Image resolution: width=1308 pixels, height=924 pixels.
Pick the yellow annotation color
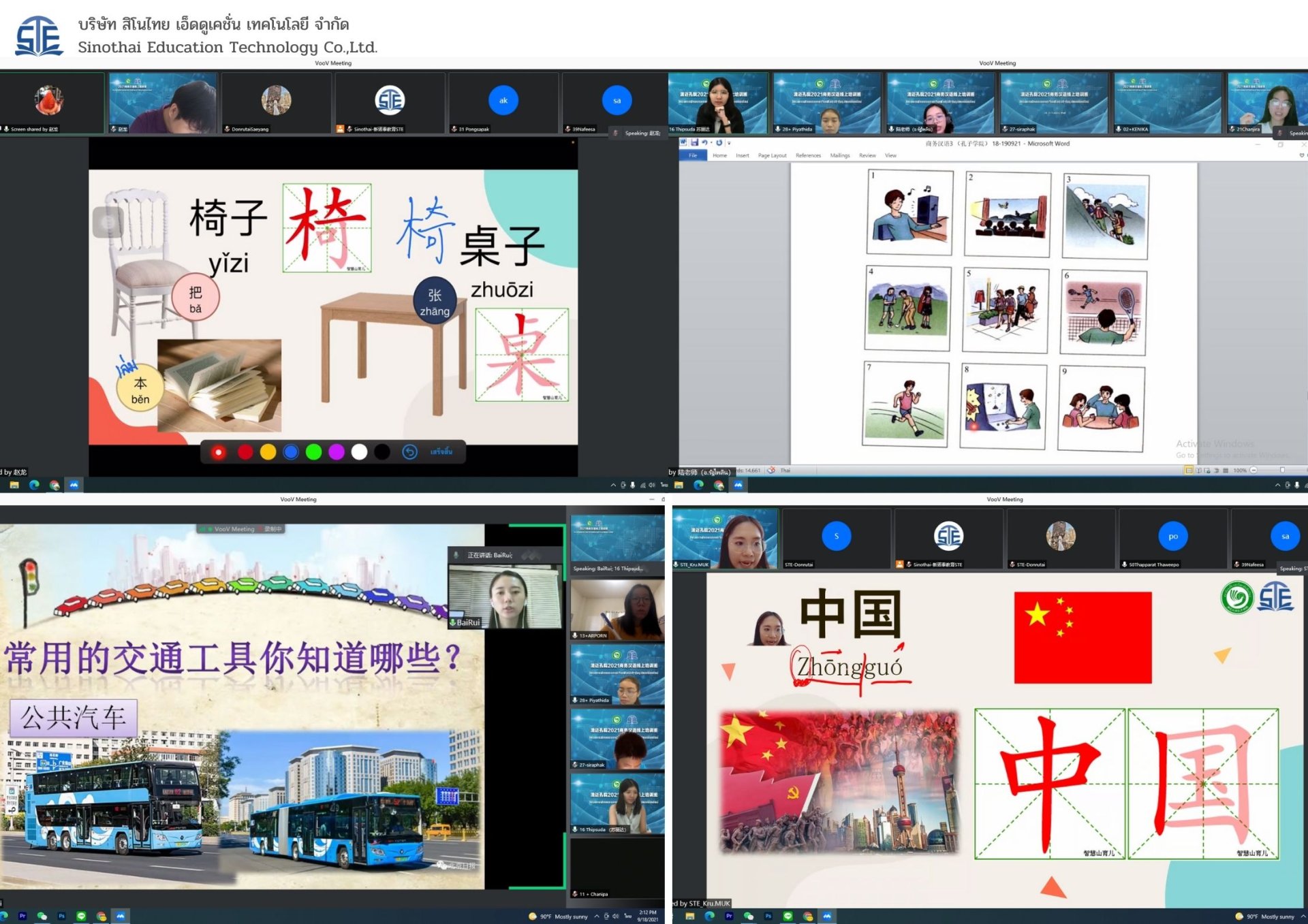pyautogui.click(x=268, y=452)
